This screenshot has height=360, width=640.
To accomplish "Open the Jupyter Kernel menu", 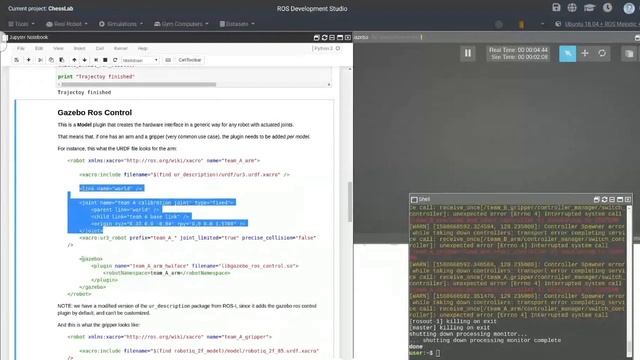I will (x=120, y=48).
